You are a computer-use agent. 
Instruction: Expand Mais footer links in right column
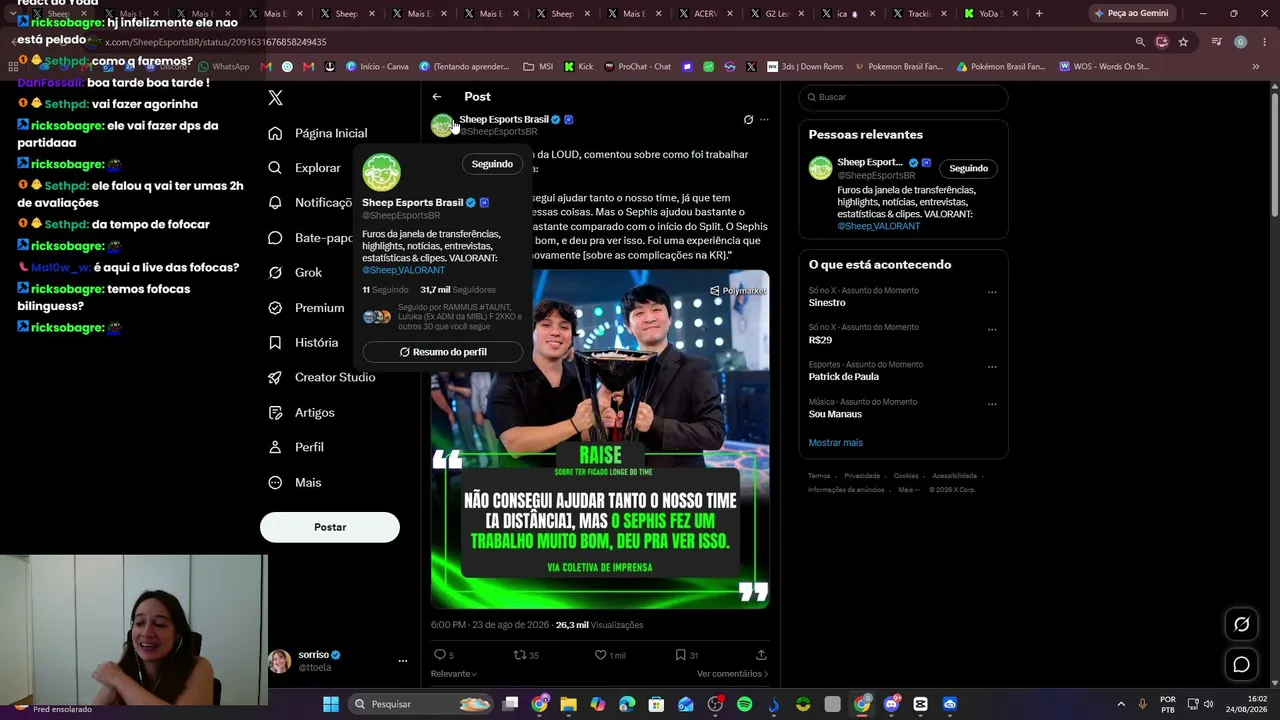point(908,490)
